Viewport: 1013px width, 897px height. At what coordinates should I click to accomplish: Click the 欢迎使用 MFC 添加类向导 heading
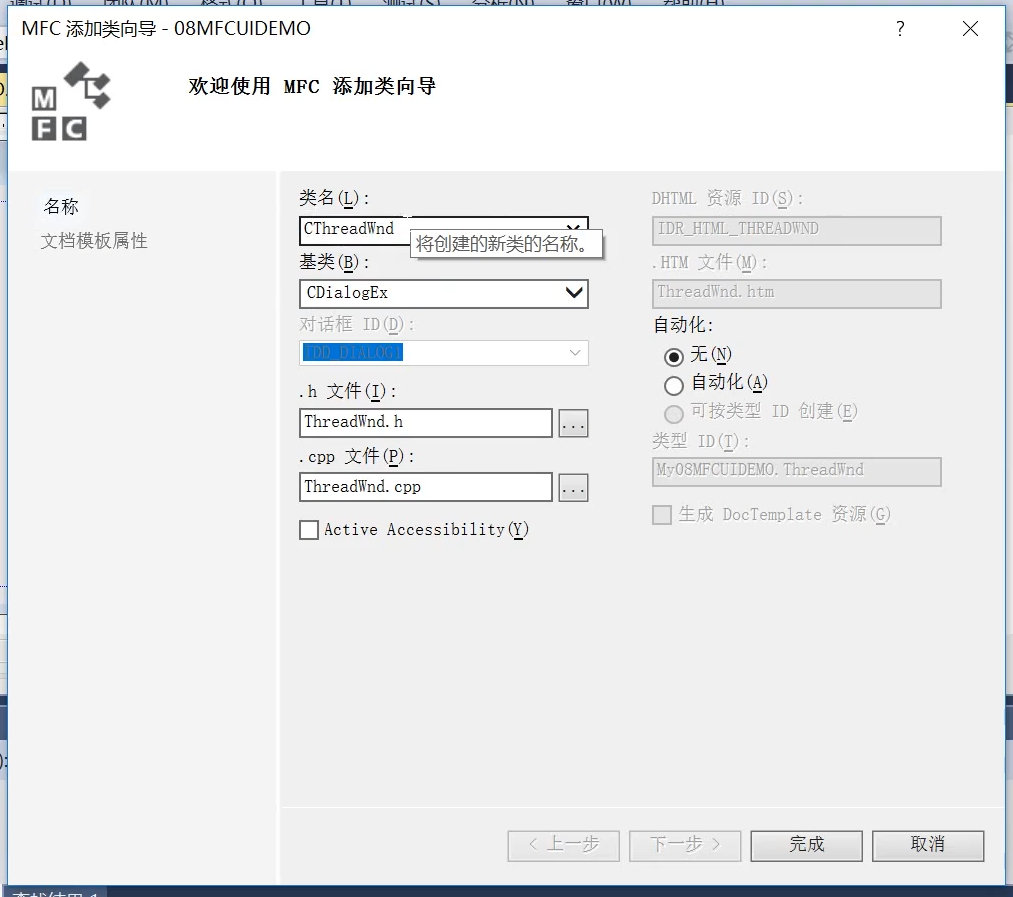[x=312, y=86]
